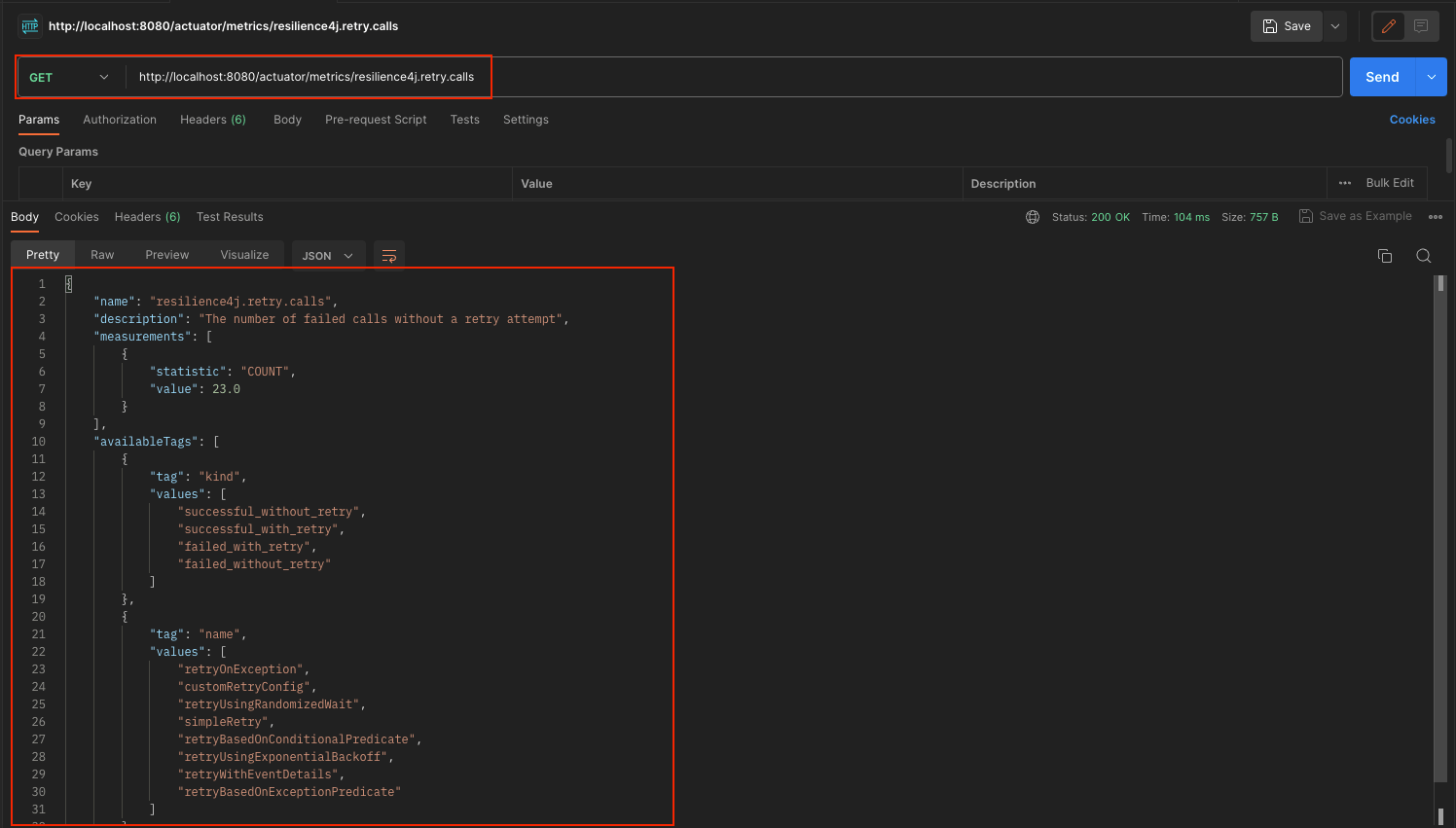The image size is (1456, 828).
Task: Click the Visualize option in response view
Action: (x=243, y=254)
